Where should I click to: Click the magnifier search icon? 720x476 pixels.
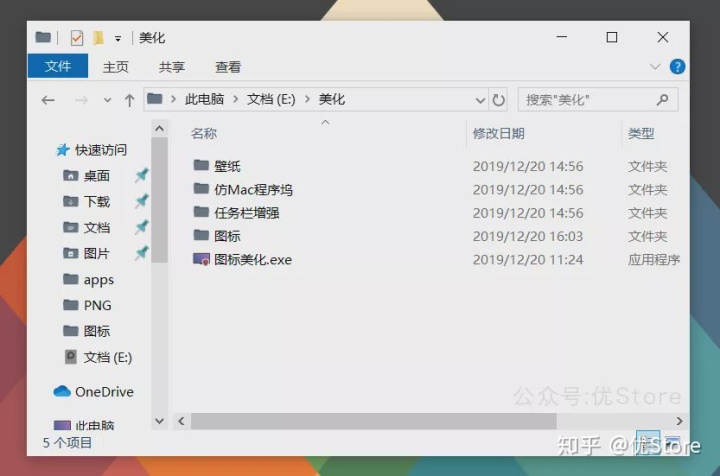tap(662, 99)
